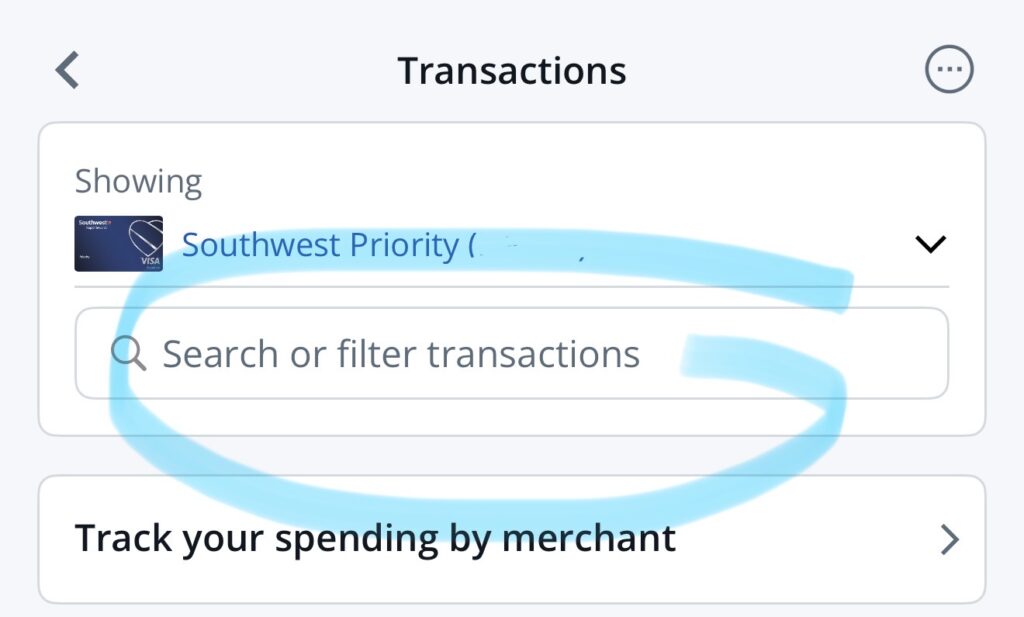Tap the right chevron on merchant row
Viewport: 1024px width, 617px height.
tap(949, 540)
